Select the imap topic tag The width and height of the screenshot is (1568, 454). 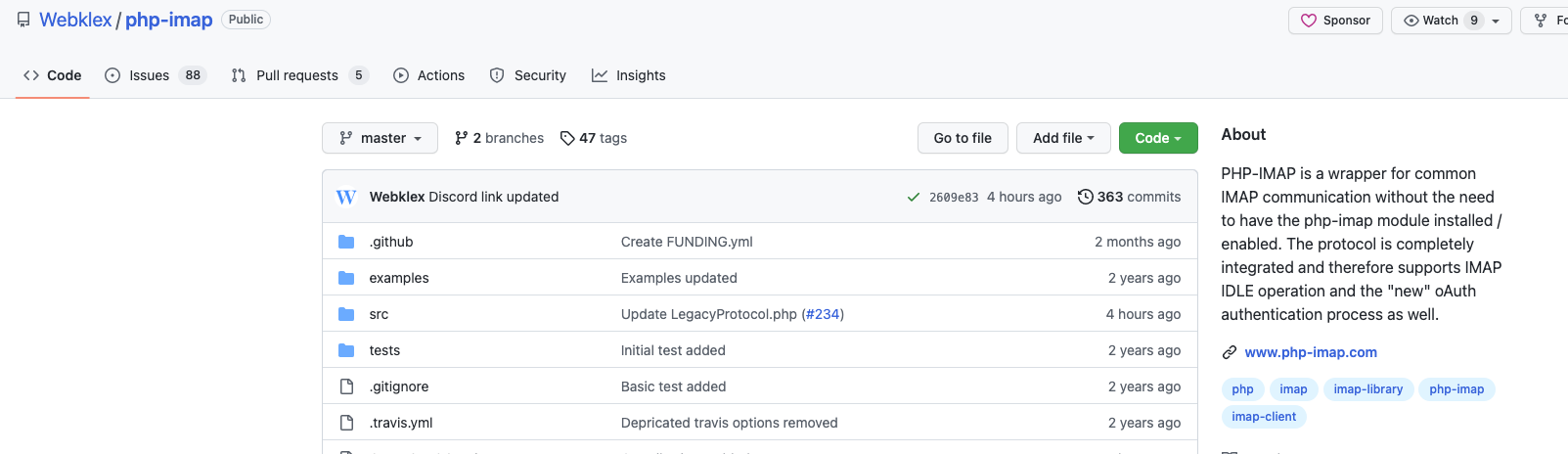pos(1293,389)
